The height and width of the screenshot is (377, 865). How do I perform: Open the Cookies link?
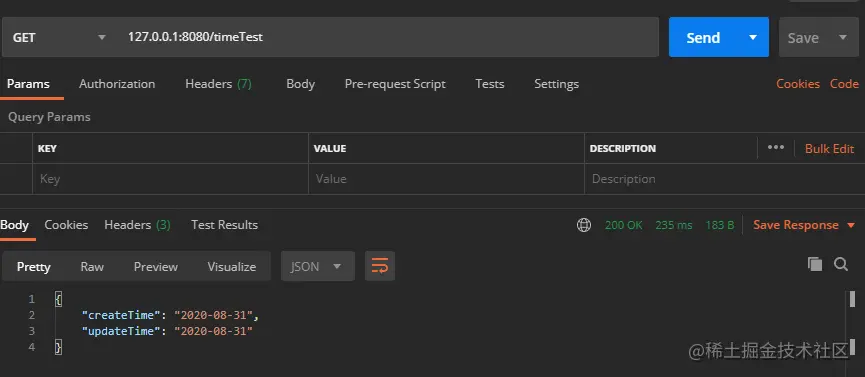click(798, 84)
